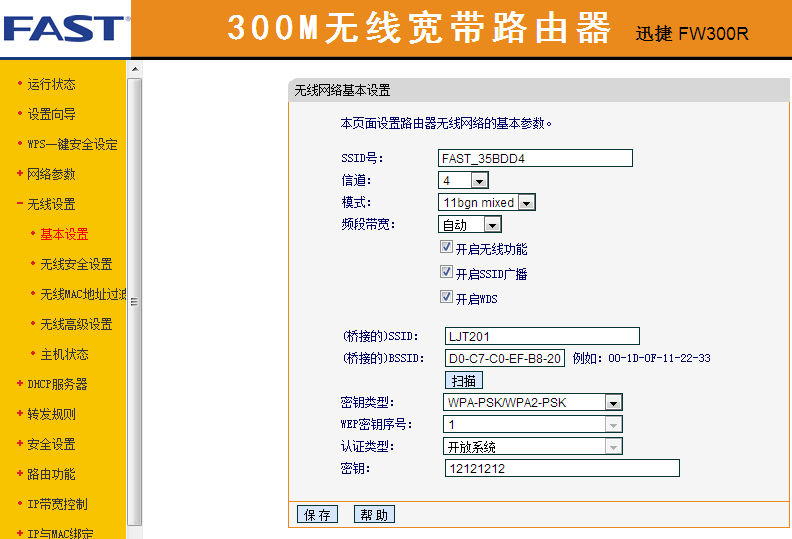Expand 网络参数 section
This screenshot has width=792, height=539.
(51, 174)
